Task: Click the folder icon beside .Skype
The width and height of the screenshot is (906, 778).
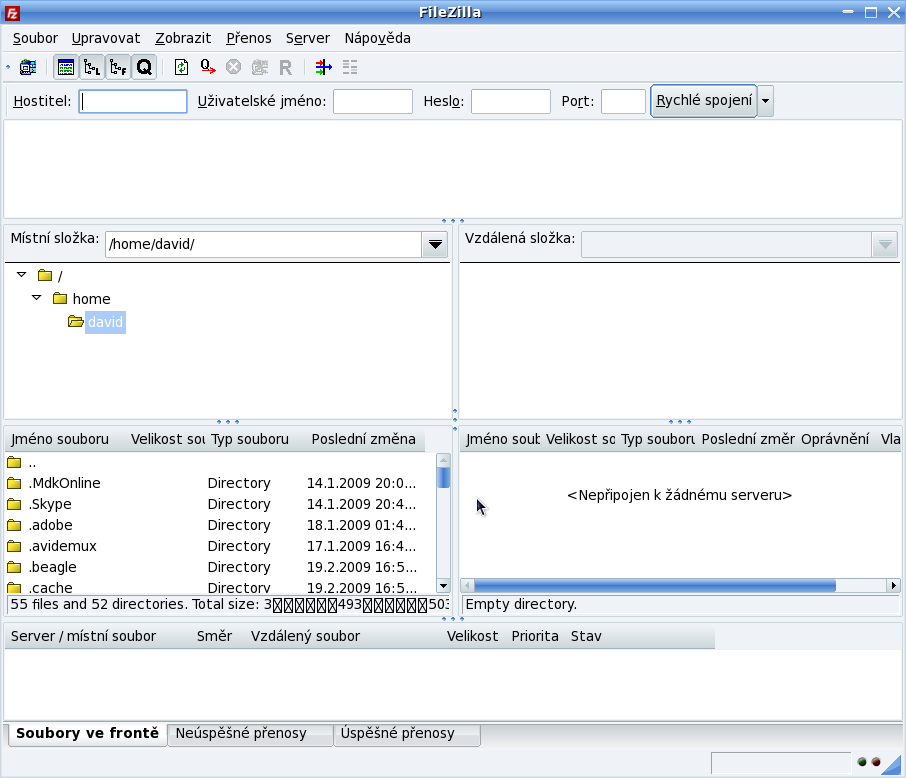Action: tap(14, 504)
